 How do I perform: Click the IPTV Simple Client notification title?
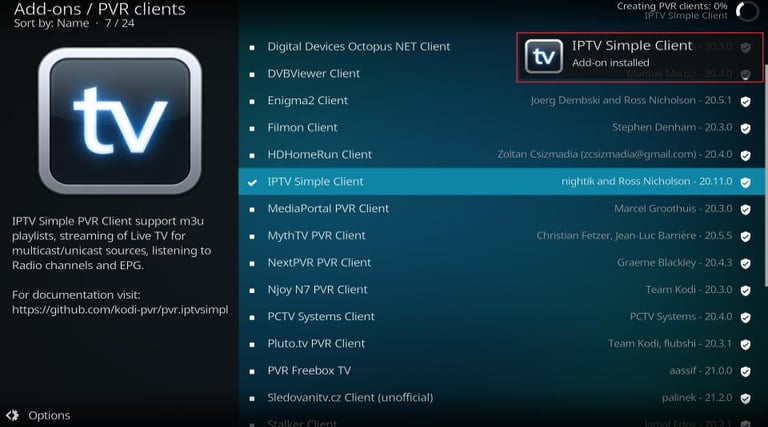[x=632, y=46]
